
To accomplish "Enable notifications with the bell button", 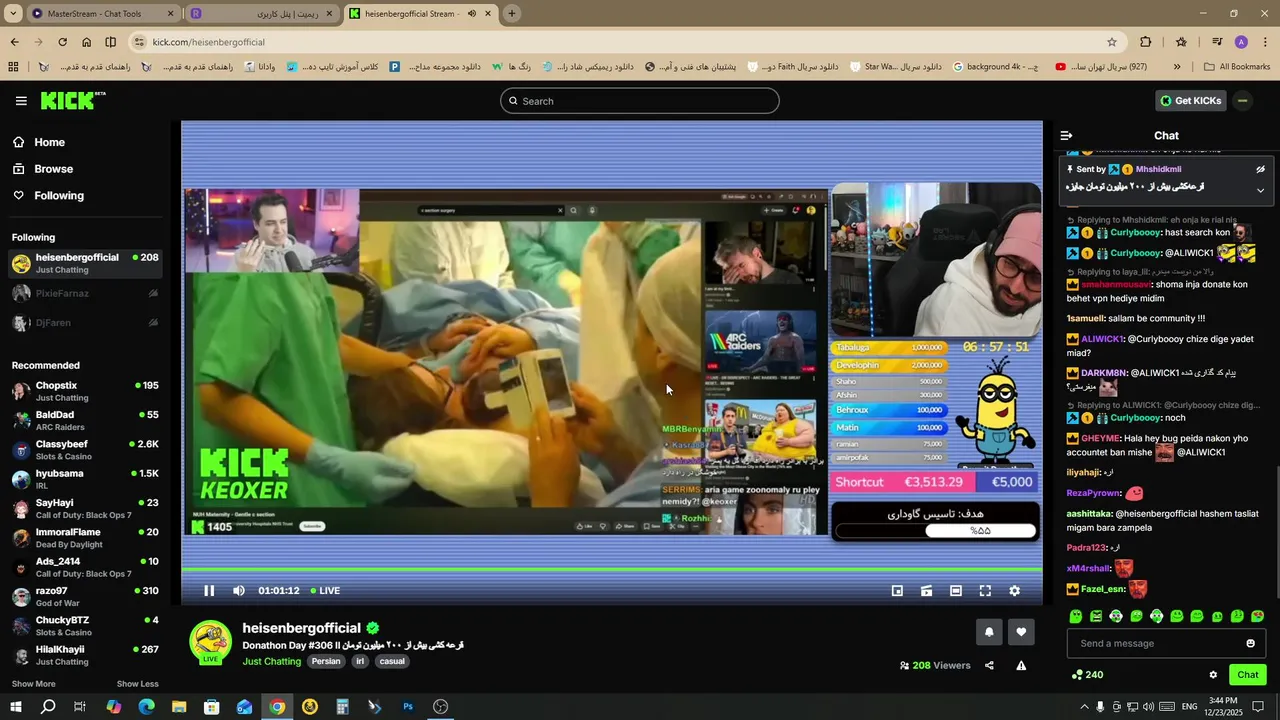I will pos(989,632).
